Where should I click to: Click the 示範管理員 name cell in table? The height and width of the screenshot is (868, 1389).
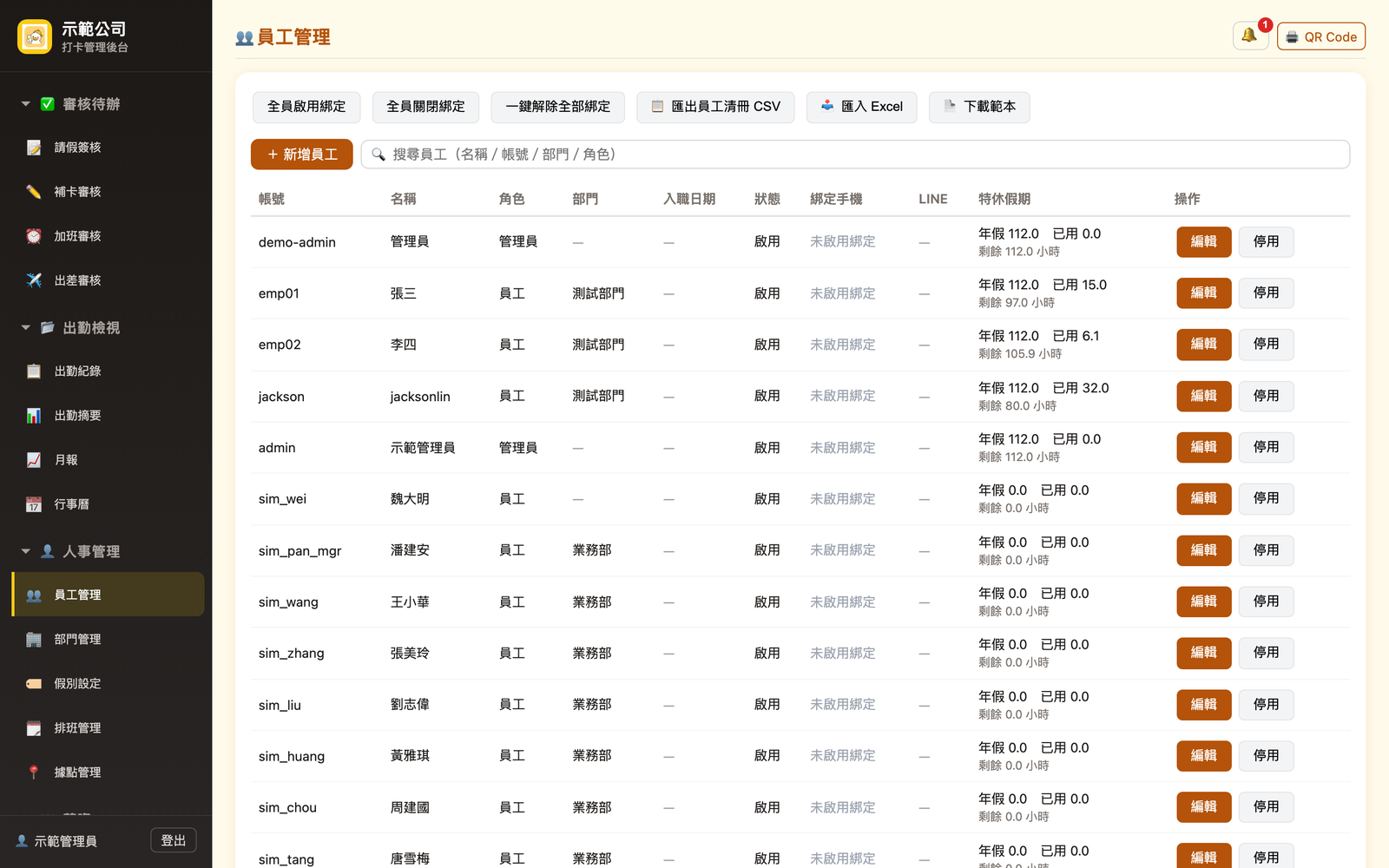click(x=423, y=448)
